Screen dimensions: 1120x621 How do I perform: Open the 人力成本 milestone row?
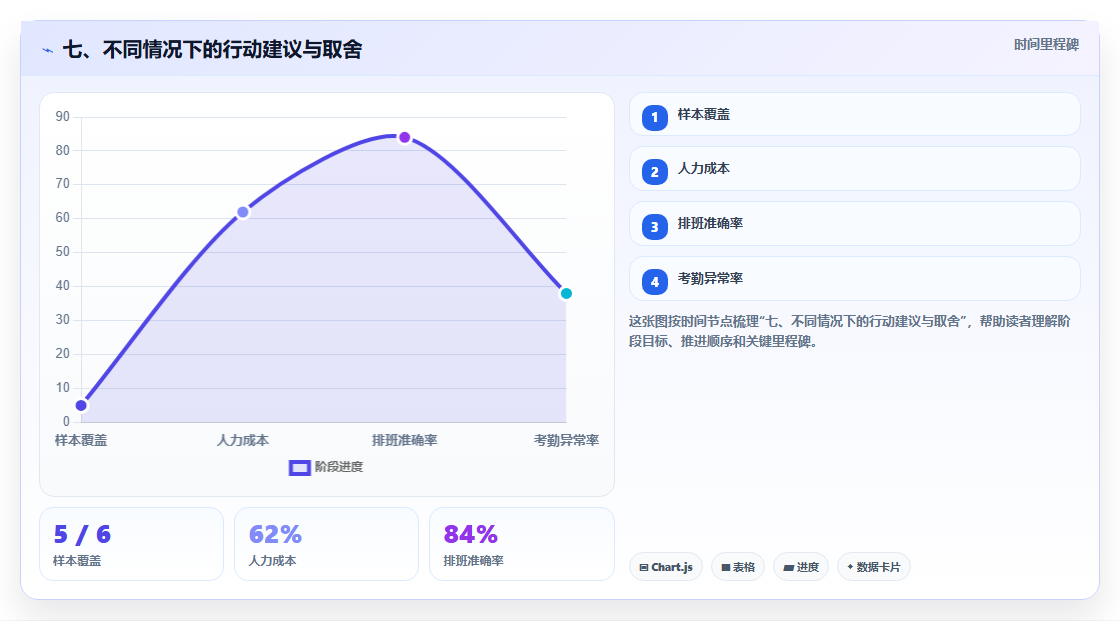pyautogui.click(x=854, y=169)
